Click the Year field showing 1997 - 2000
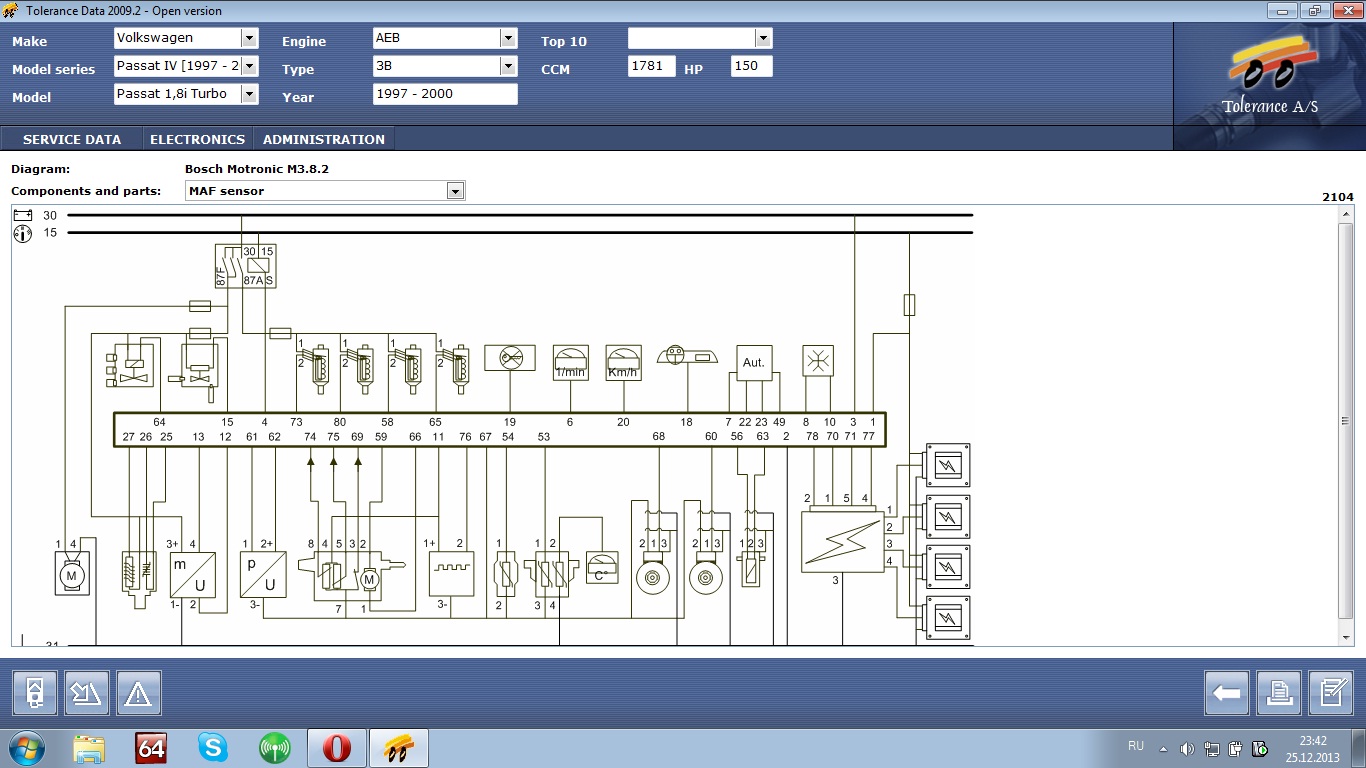The image size is (1366, 768). (445, 94)
